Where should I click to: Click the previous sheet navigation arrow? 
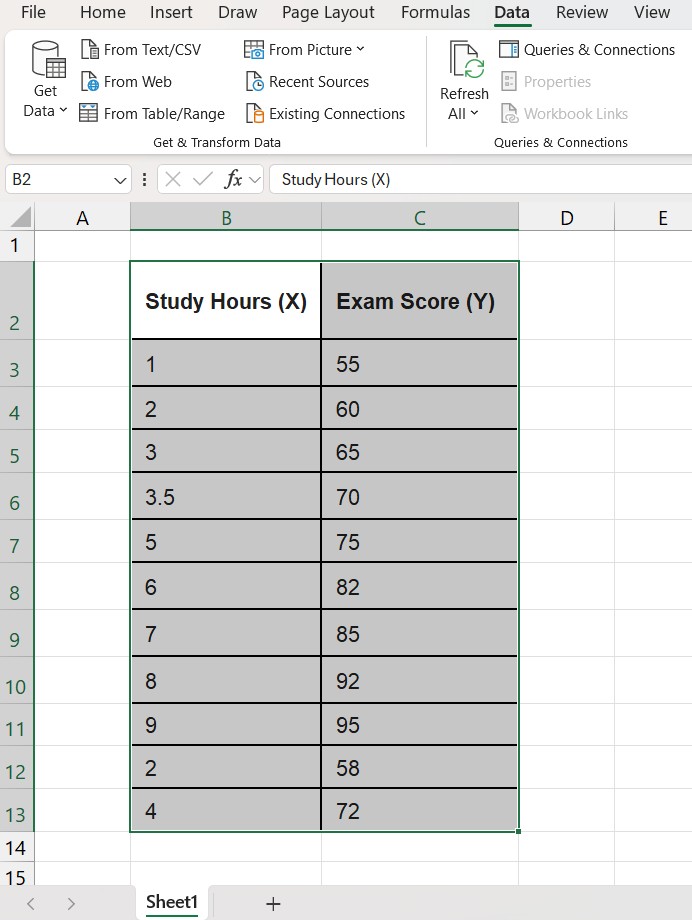tap(31, 904)
